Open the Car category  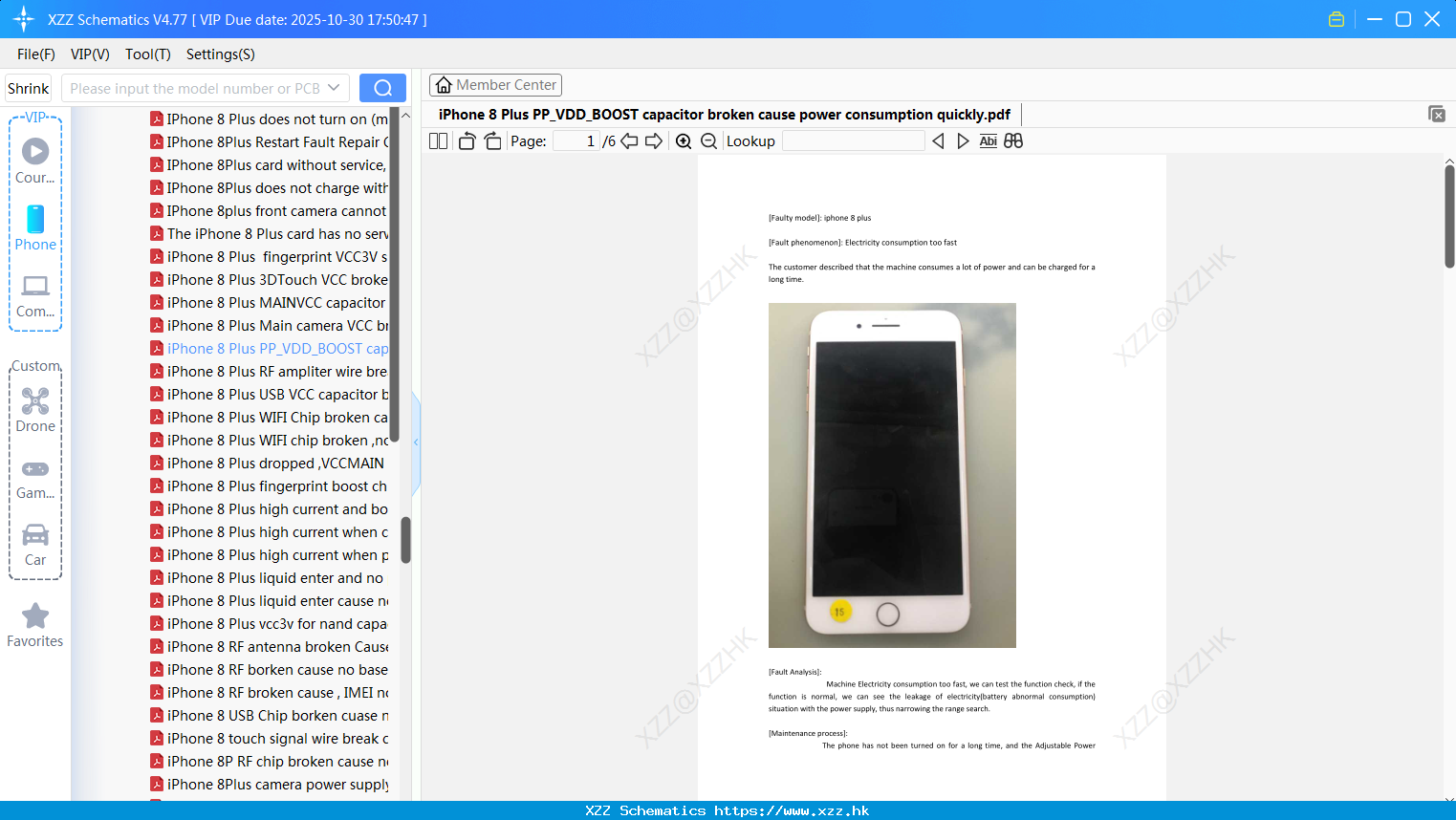(x=35, y=546)
